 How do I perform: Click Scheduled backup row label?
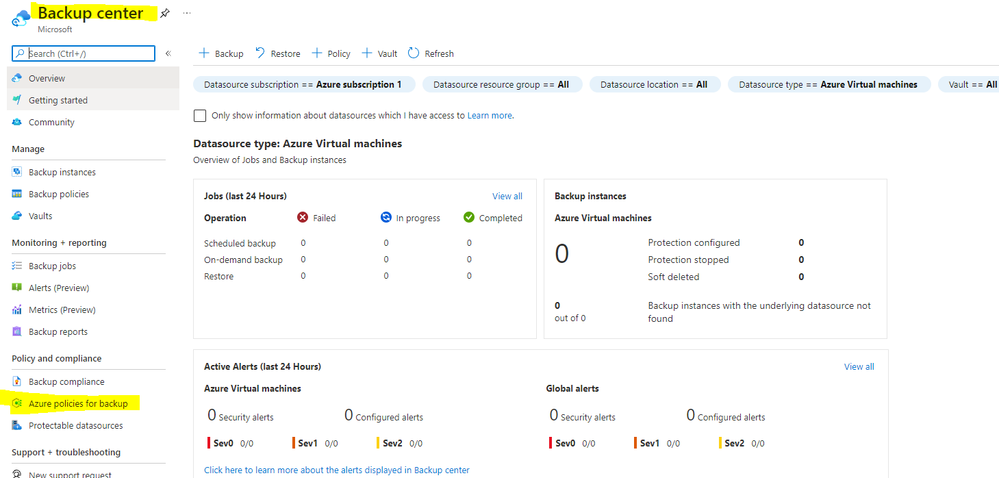pos(240,243)
